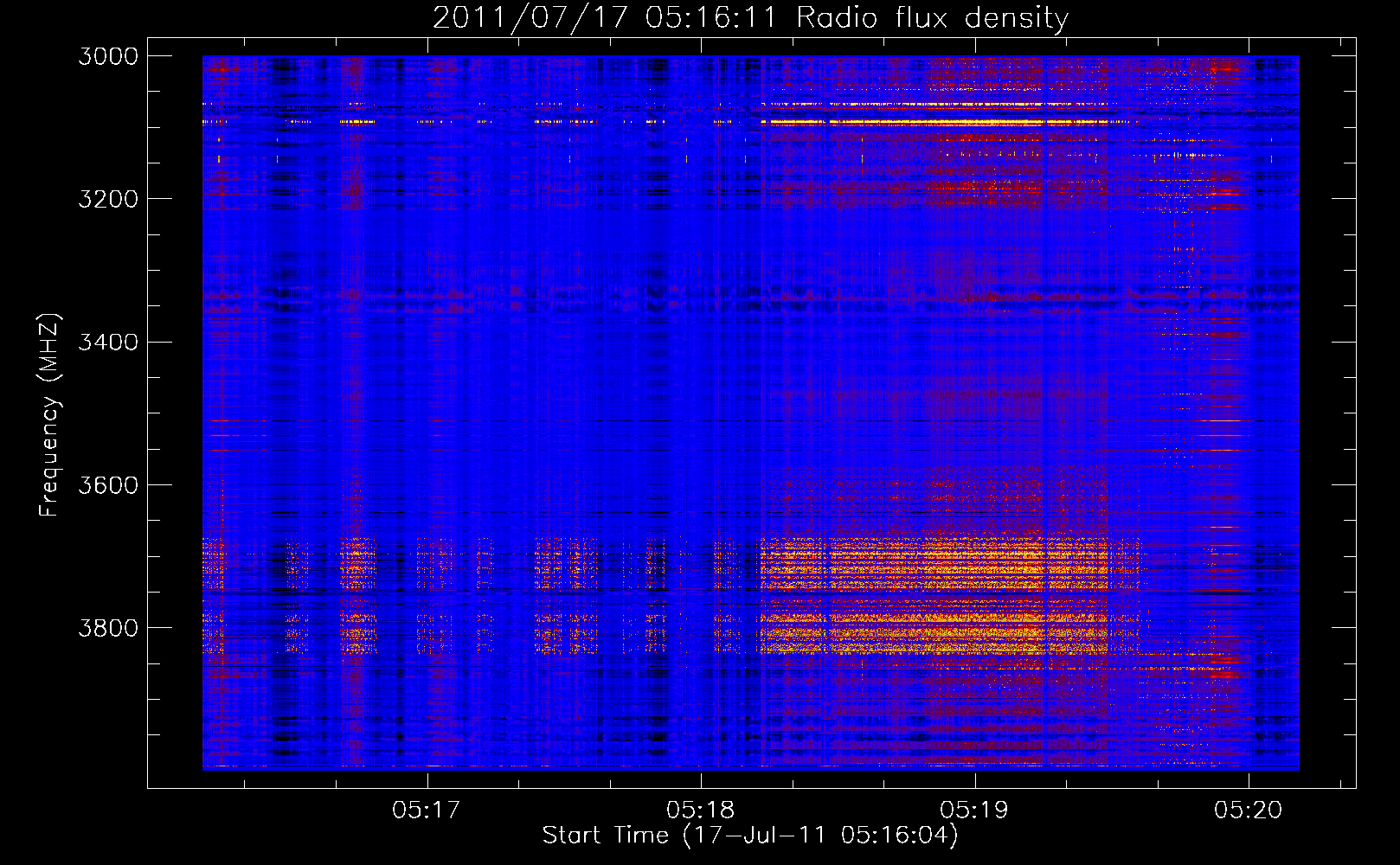Screen dimensions: 1400x865
Task: Click the 3000 frequency tick label
Action: (108, 56)
